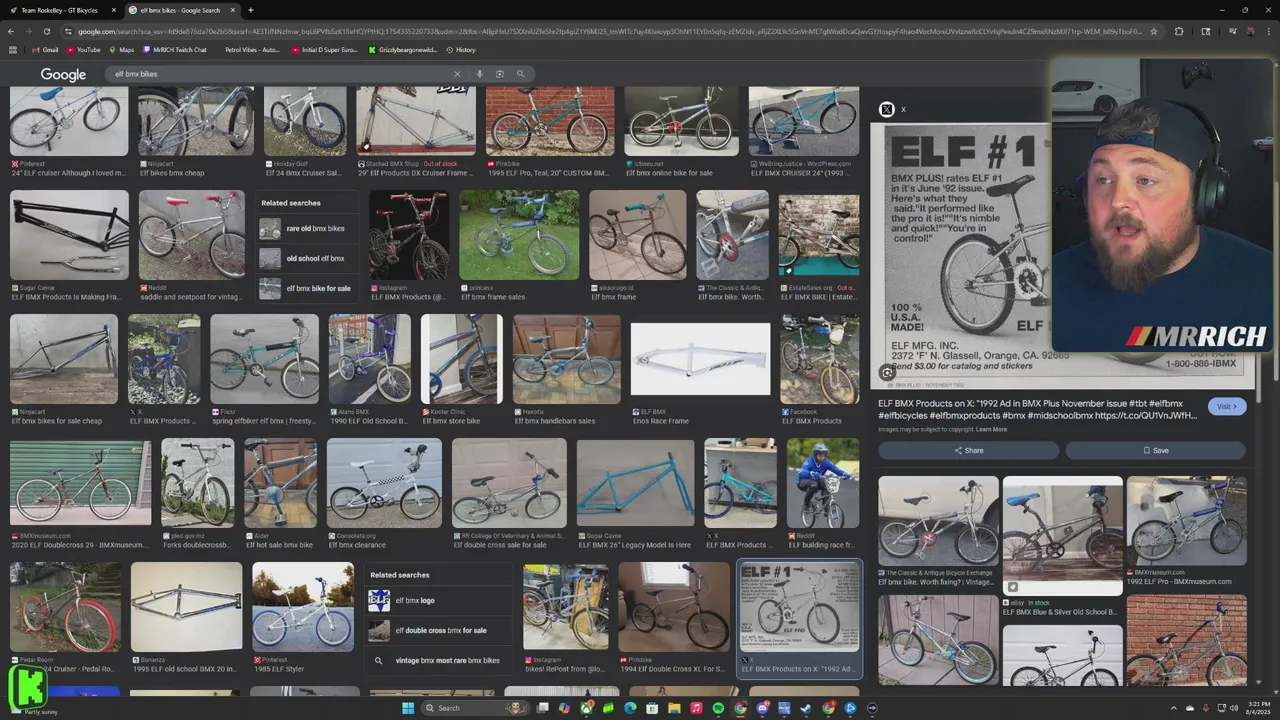Viewport: 1280px width, 720px height.
Task: Open Steam from the taskbar
Action: (x=806, y=708)
